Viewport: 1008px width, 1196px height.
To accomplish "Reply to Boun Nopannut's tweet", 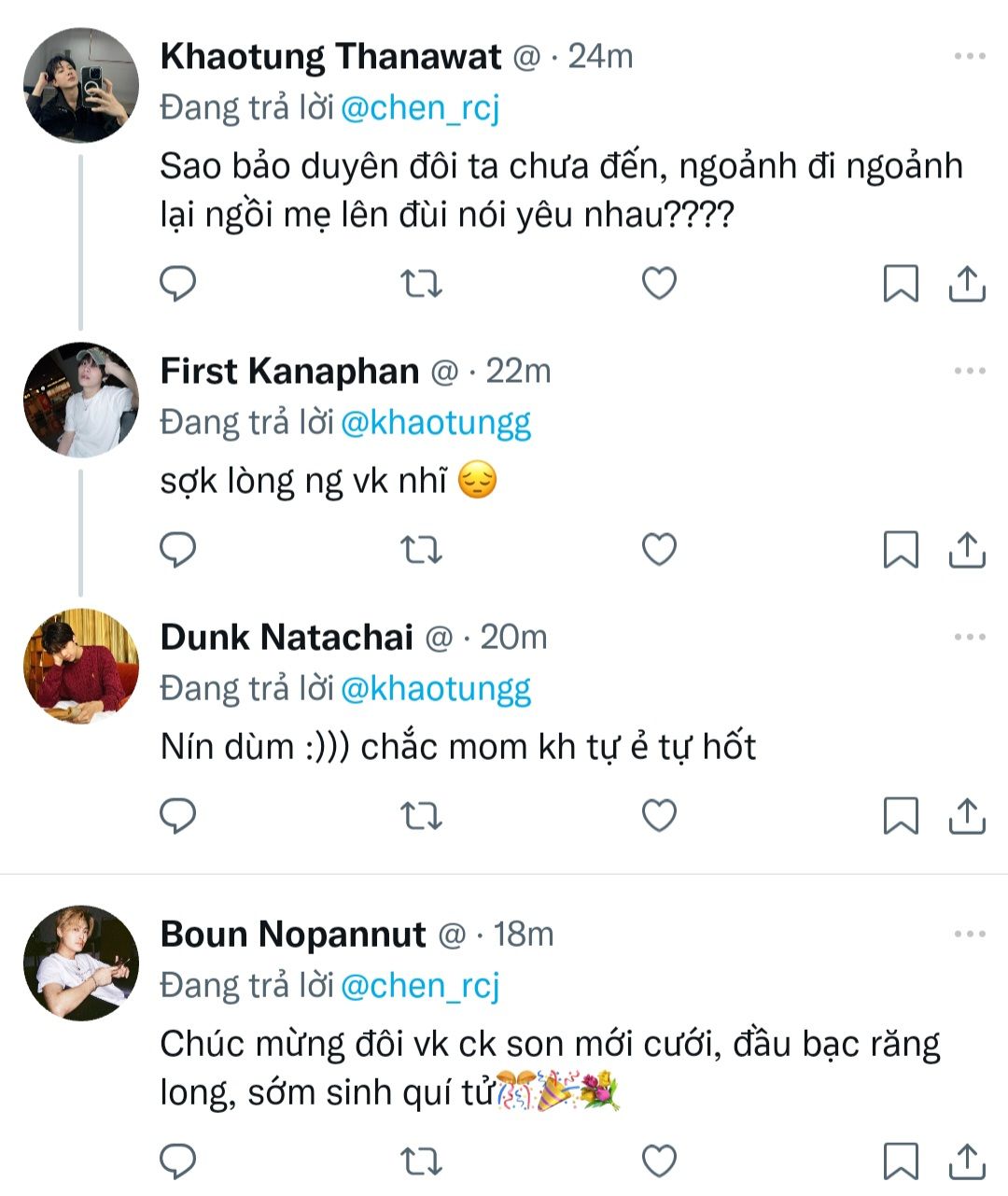I will (x=177, y=1161).
